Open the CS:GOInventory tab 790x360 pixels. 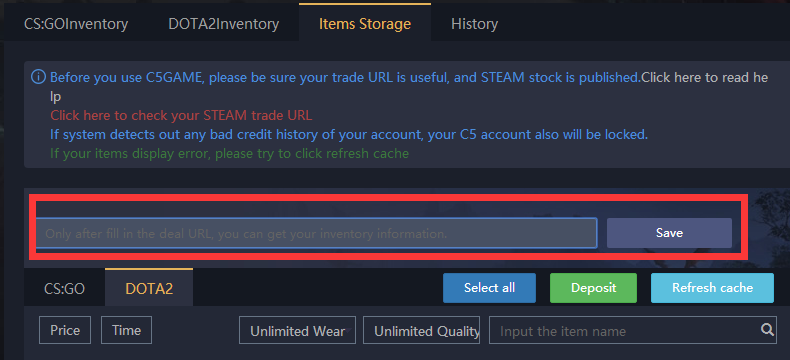point(76,24)
